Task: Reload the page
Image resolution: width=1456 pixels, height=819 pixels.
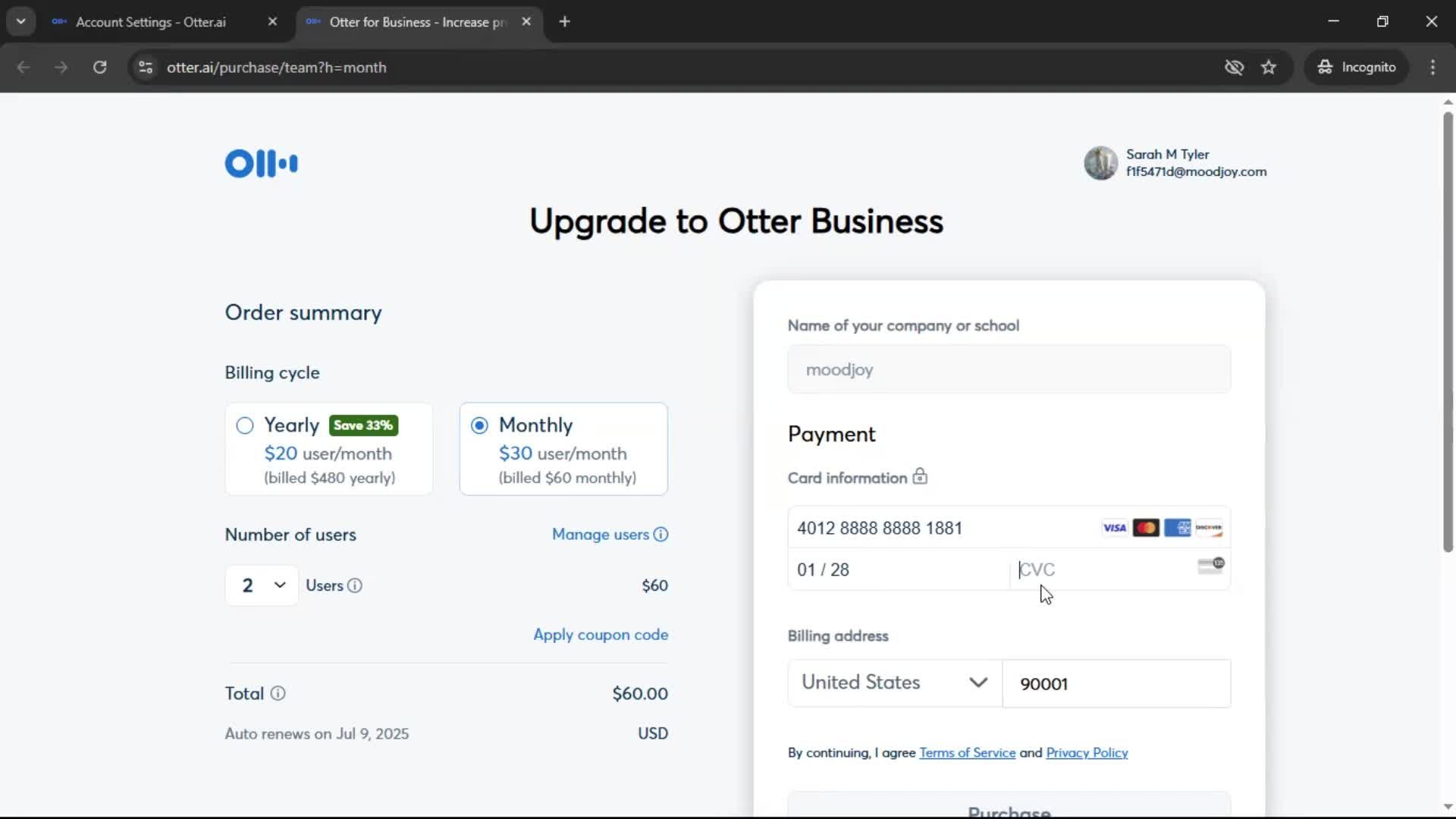Action: [x=99, y=67]
